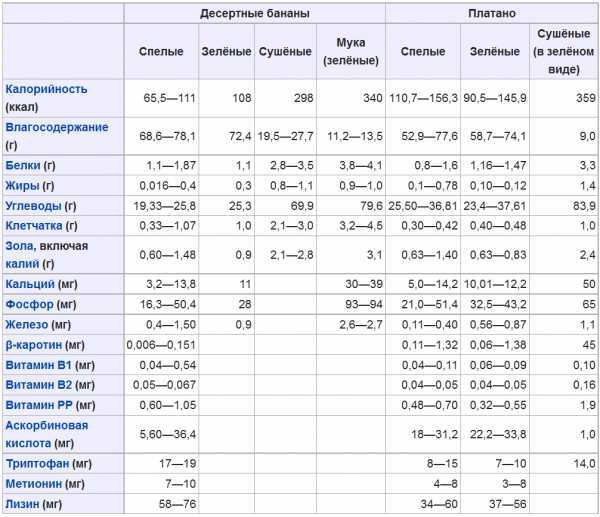Select lysine value 34—60
The image size is (600, 517).
click(439, 504)
